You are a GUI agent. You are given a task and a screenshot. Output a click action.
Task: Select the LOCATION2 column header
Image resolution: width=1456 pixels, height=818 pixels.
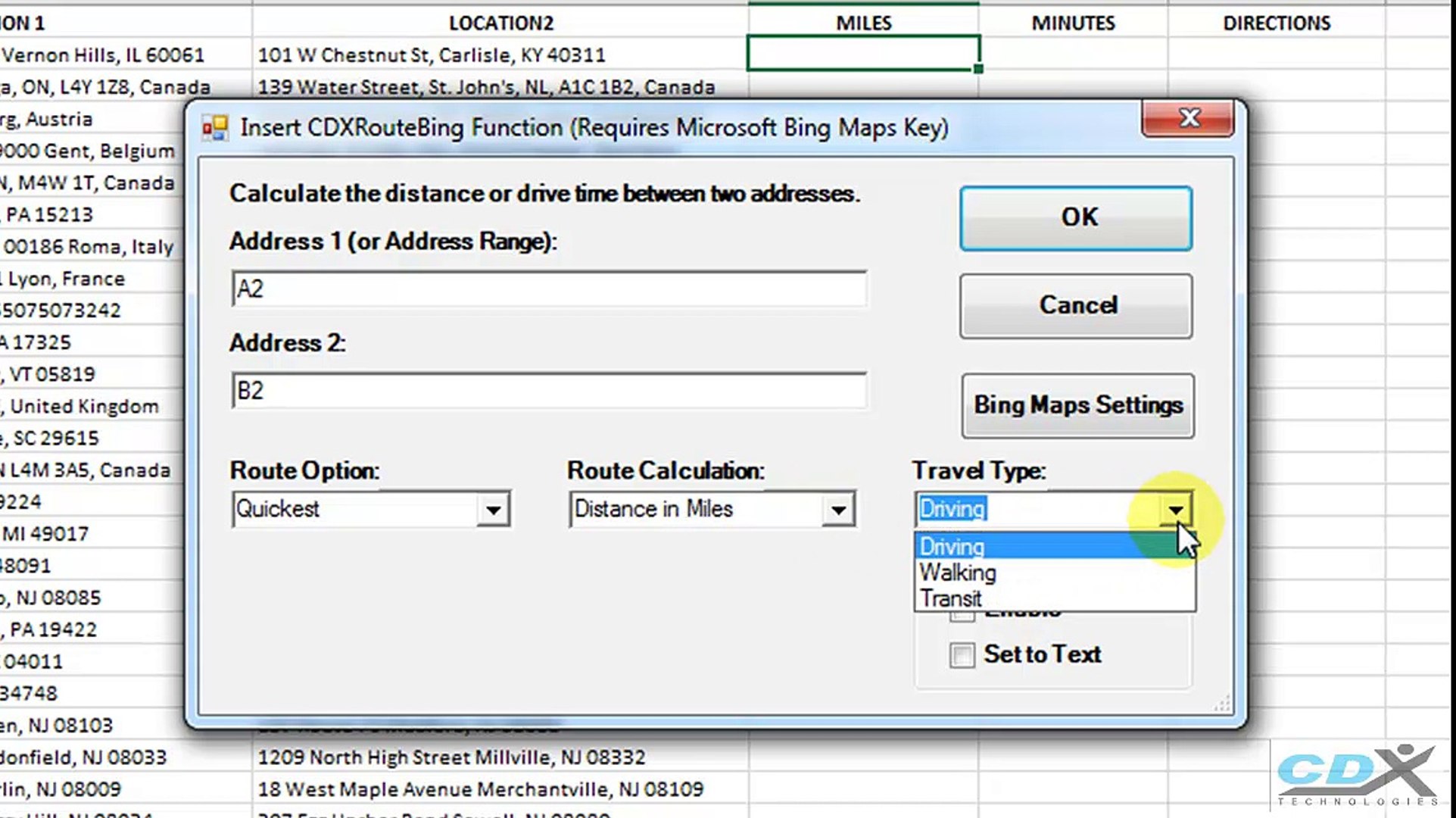[x=501, y=23]
